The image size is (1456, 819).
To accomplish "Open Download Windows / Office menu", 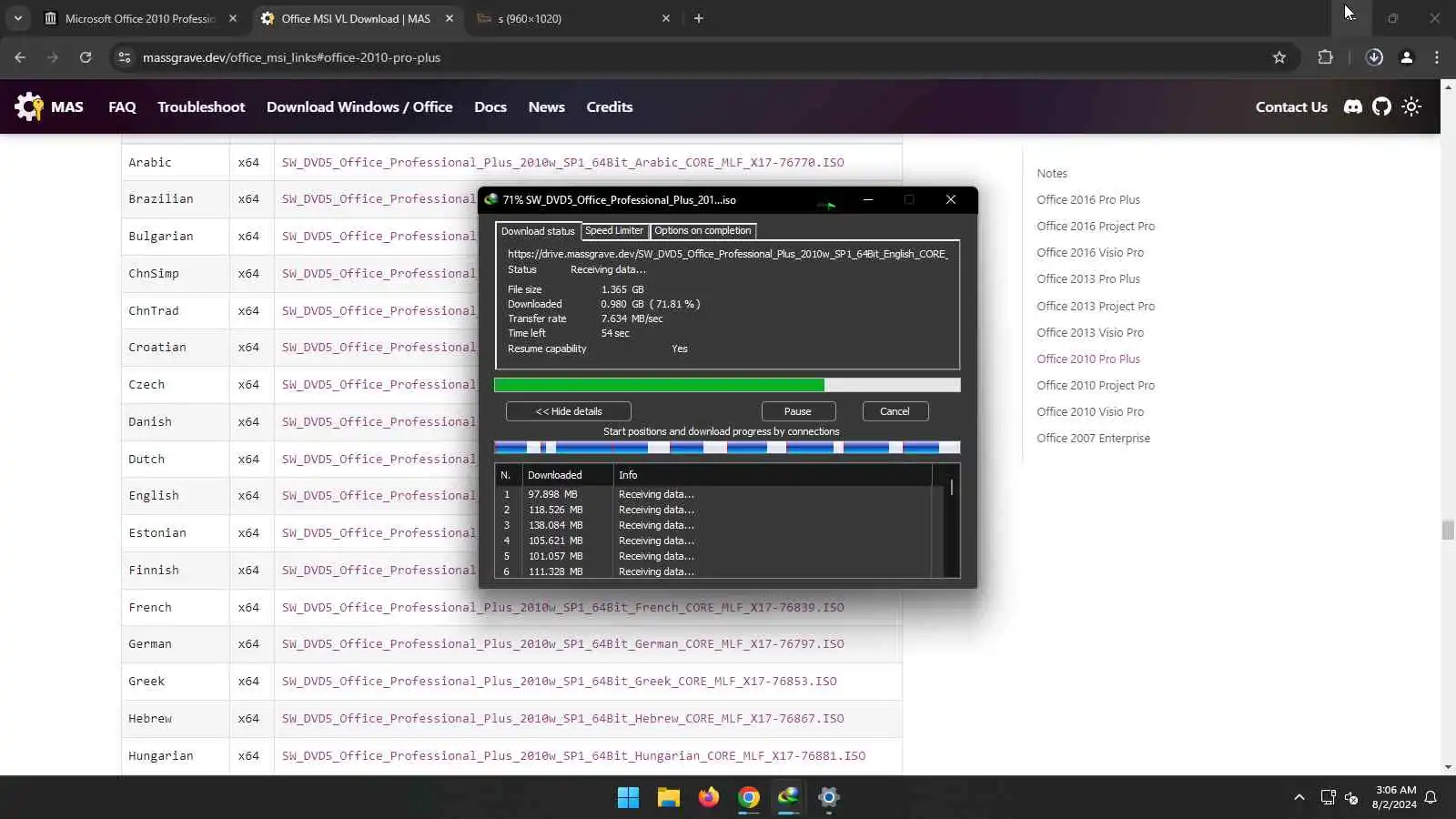I will point(359,106).
